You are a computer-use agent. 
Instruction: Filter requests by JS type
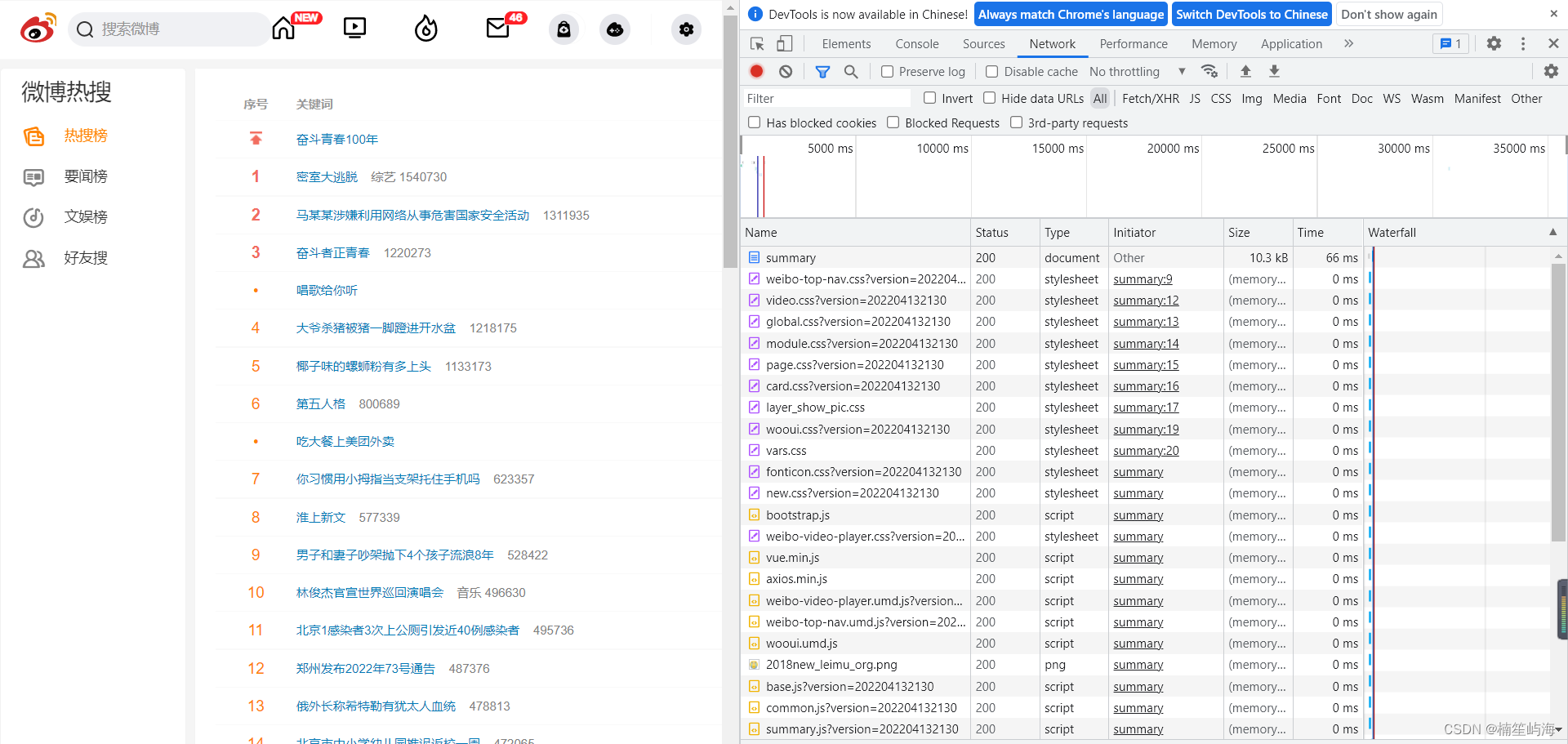[1195, 99]
